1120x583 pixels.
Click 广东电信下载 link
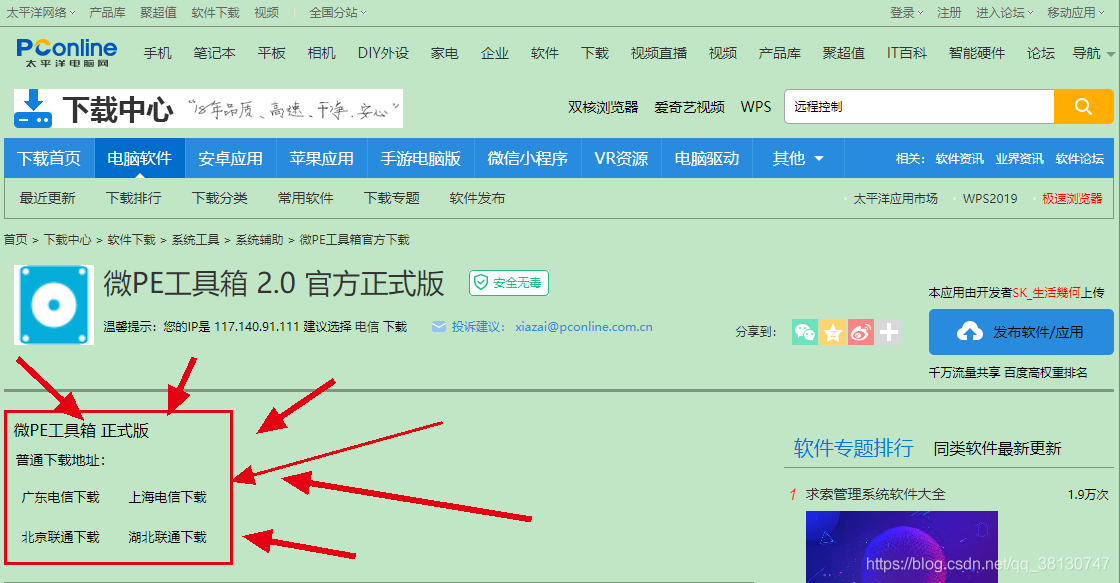[60, 497]
